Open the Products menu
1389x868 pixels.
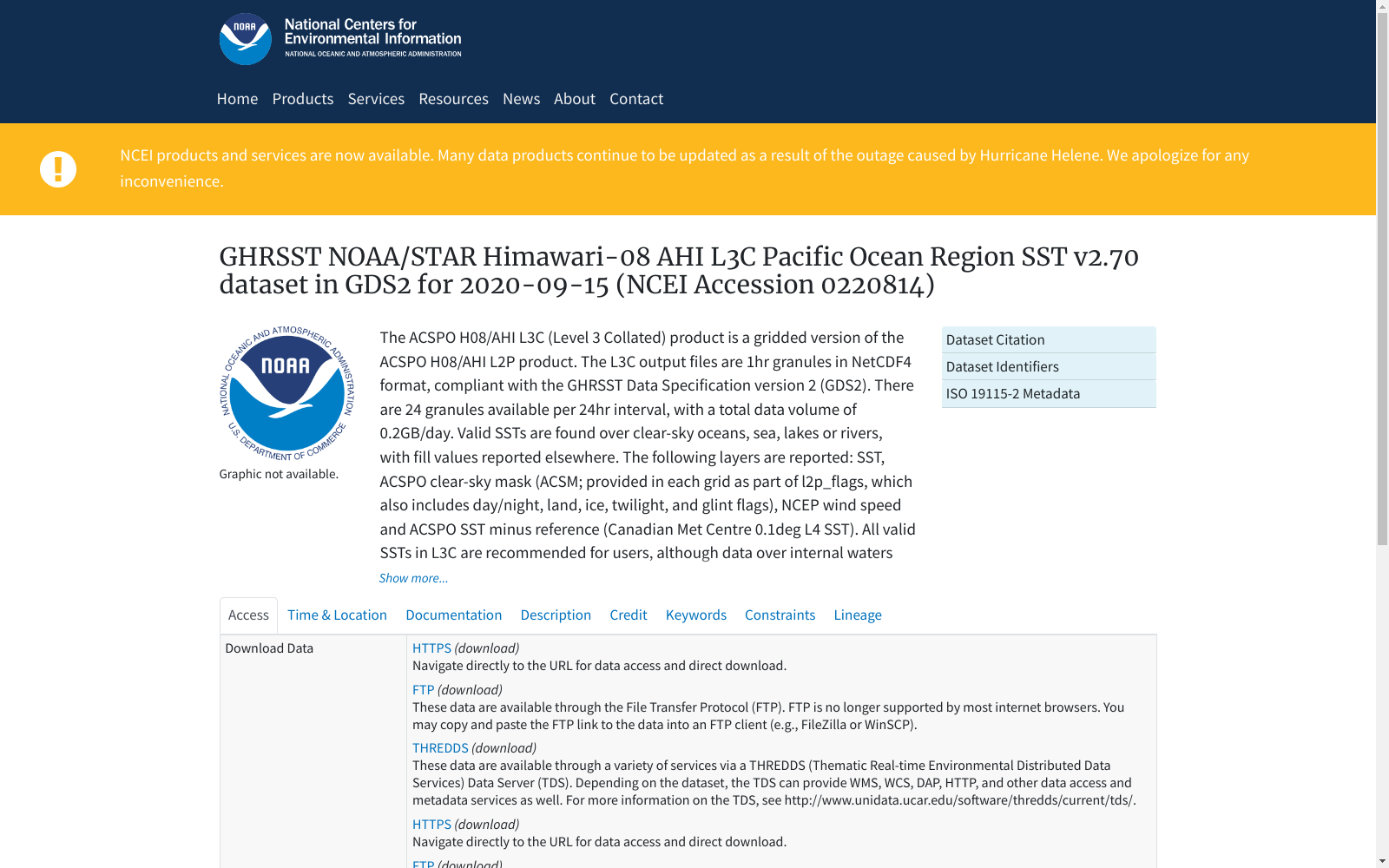tap(303, 99)
